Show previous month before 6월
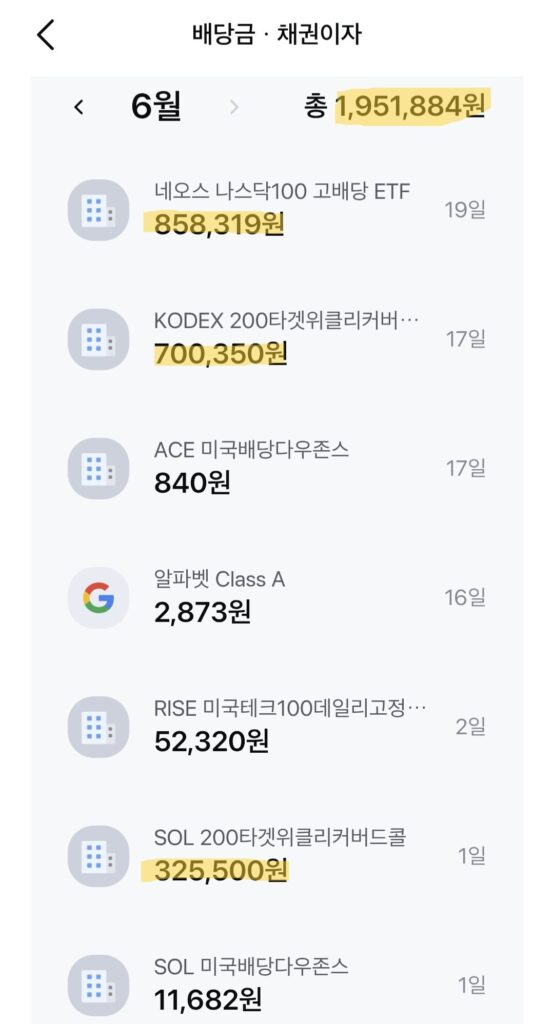The height and width of the screenshot is (1024, 554). (x=78, y=107)
